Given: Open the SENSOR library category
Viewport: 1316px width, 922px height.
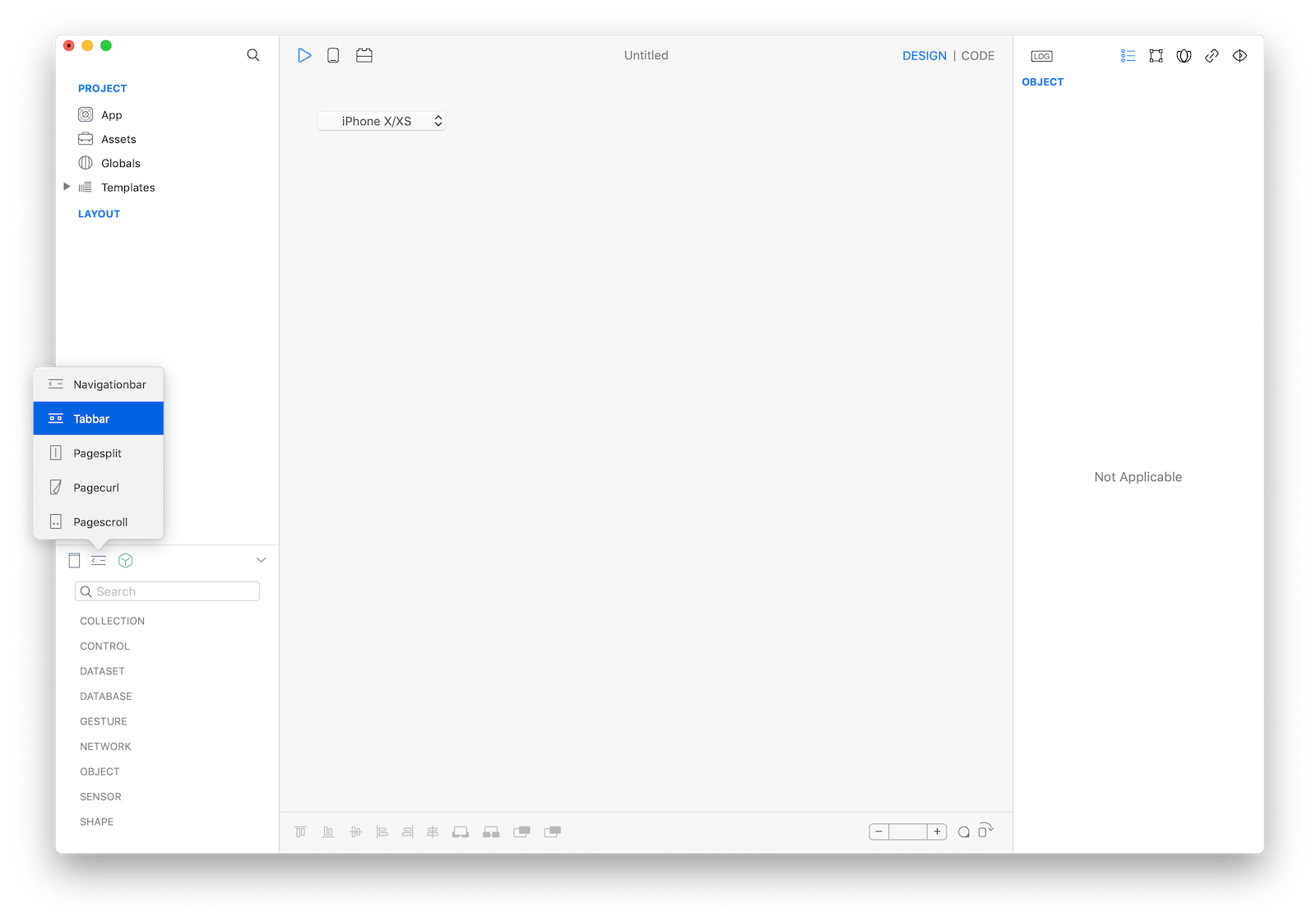Looking at the screenshot, I should pos(100,797).
